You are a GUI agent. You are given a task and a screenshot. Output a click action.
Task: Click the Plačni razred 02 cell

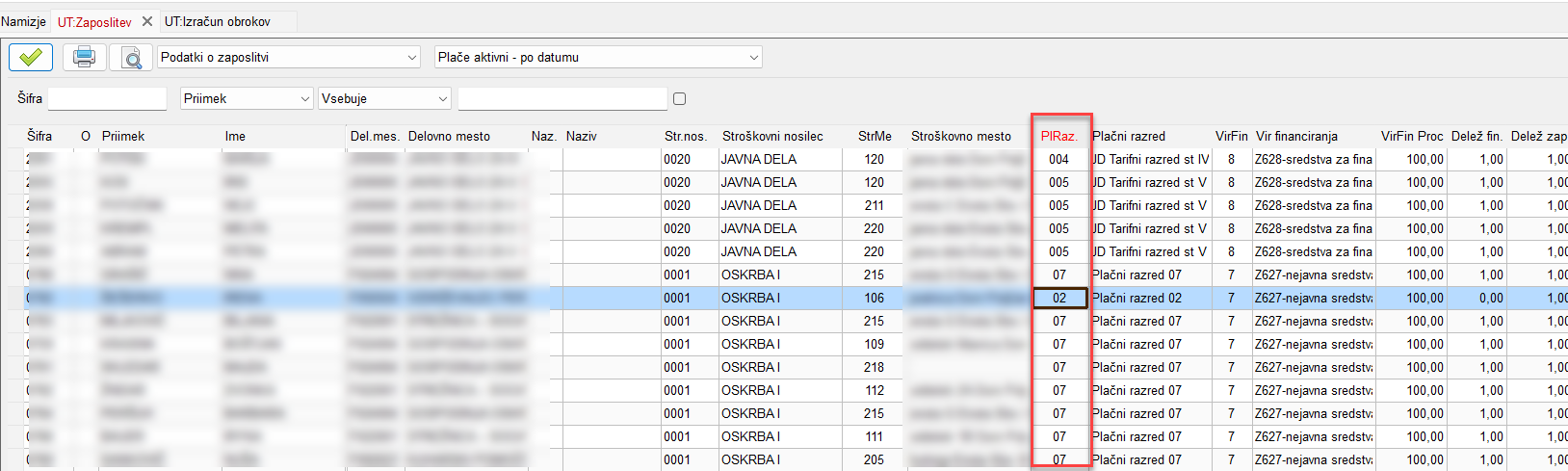(1150, 298)
